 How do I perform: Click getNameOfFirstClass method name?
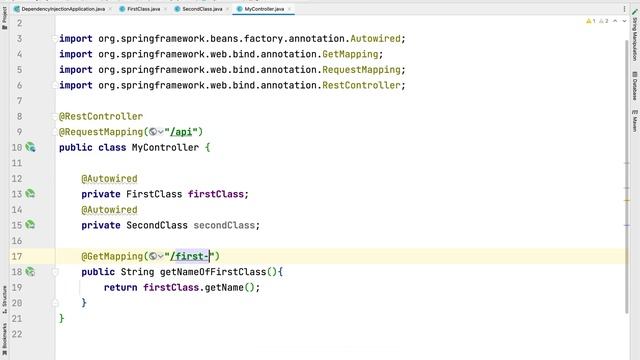coord(213,272)
